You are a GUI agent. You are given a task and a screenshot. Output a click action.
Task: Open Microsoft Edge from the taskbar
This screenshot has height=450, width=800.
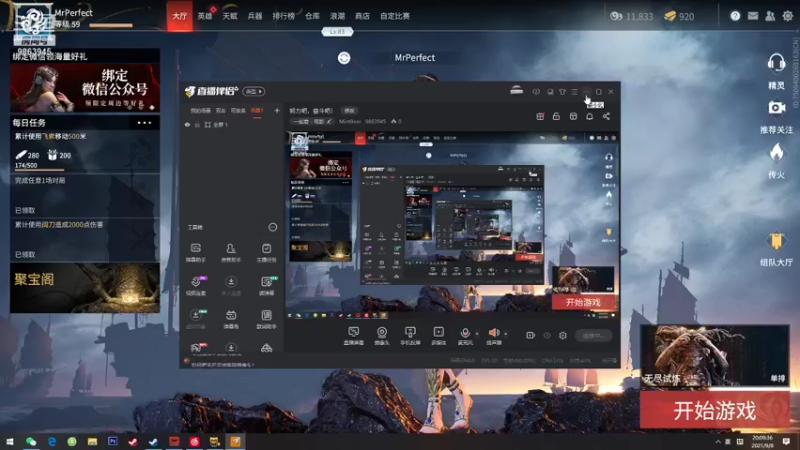pyautogui.click(x=52, y=441)
